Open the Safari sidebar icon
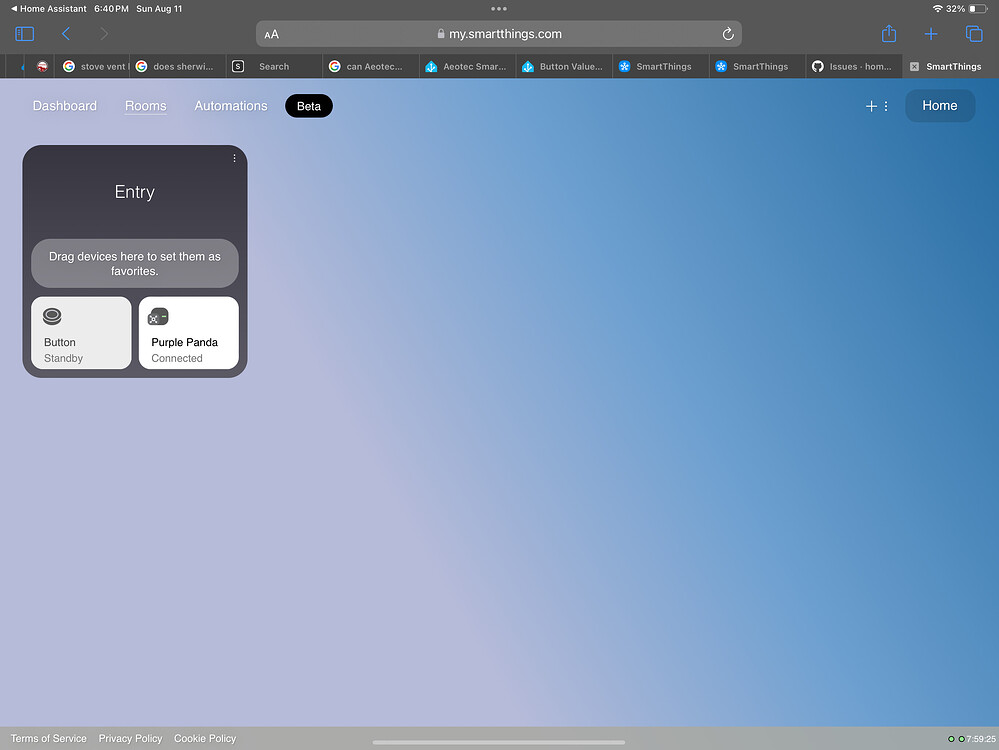Screen dimensions: 999x750 coord(24,33)
